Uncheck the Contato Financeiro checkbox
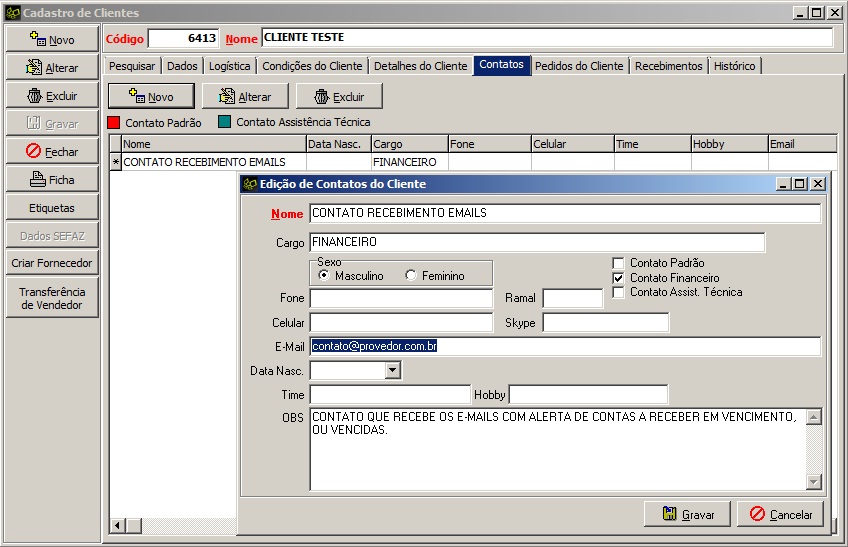 [x=619, y=278]
